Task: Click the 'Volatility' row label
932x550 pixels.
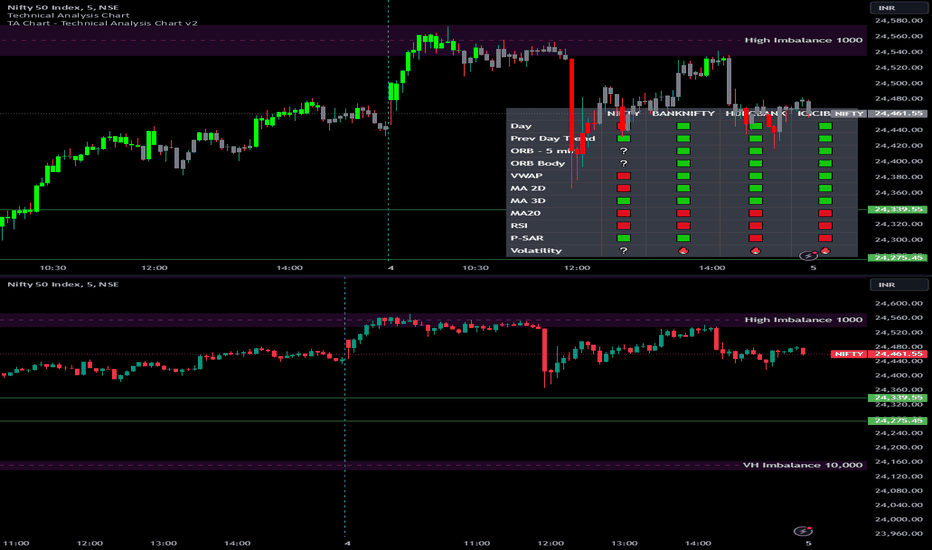Action: [536, 250]
